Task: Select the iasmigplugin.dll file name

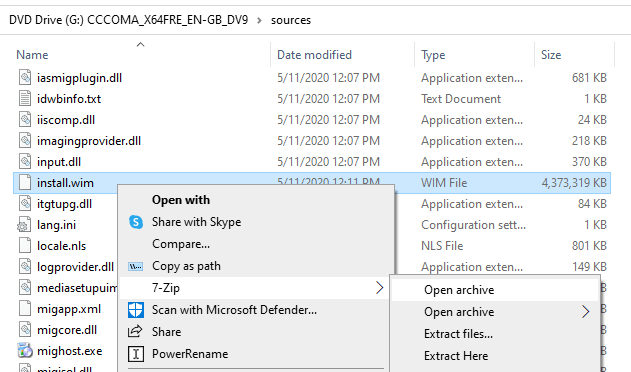Action: [x=79, y=78]
